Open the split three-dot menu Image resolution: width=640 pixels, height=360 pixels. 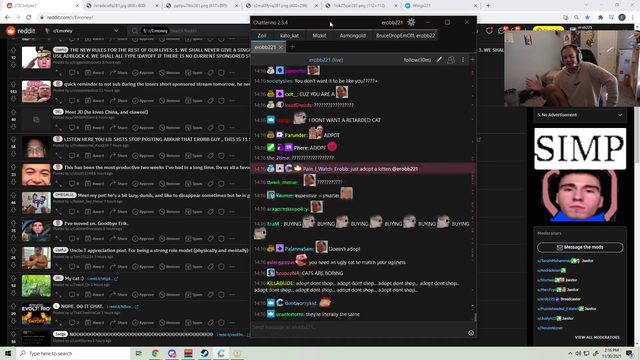click(463, 60)
